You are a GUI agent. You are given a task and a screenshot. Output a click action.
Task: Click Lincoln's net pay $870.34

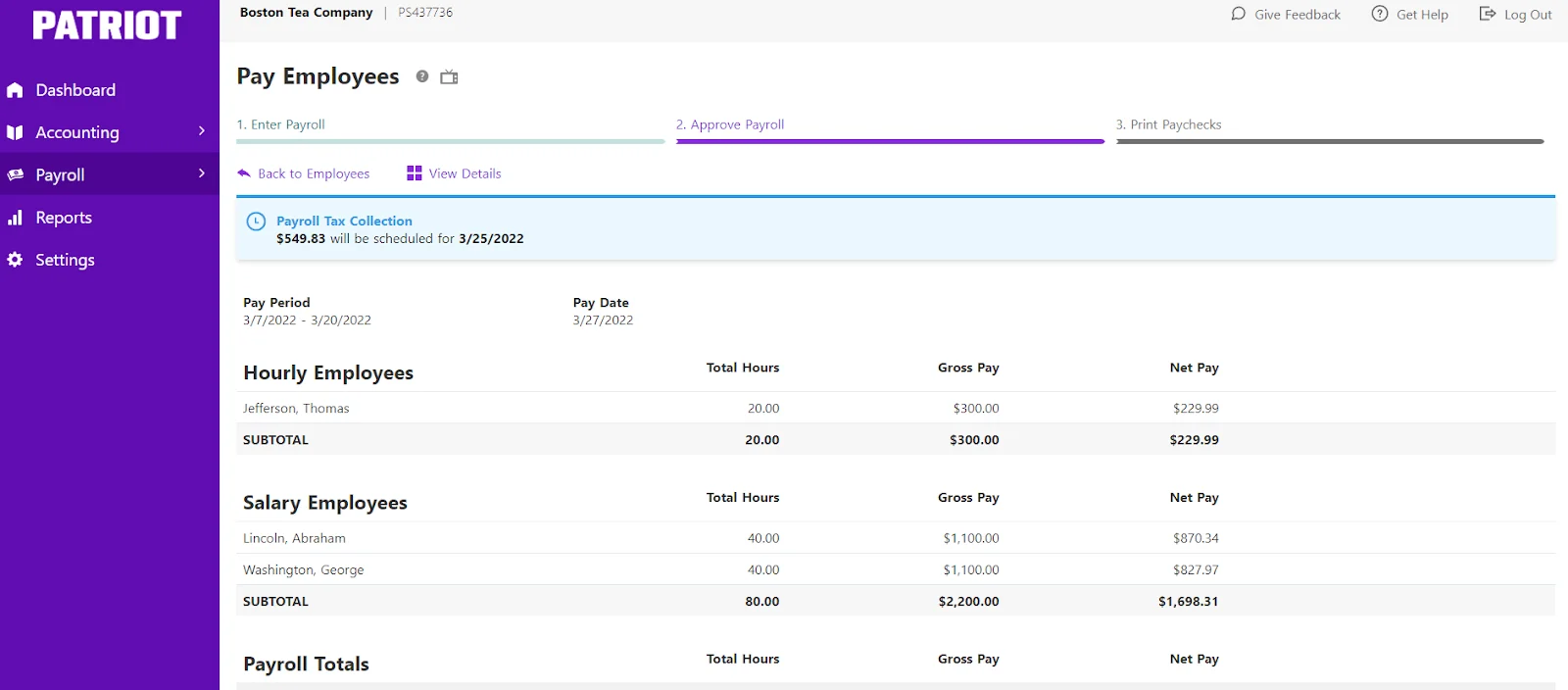(1196, 538)
